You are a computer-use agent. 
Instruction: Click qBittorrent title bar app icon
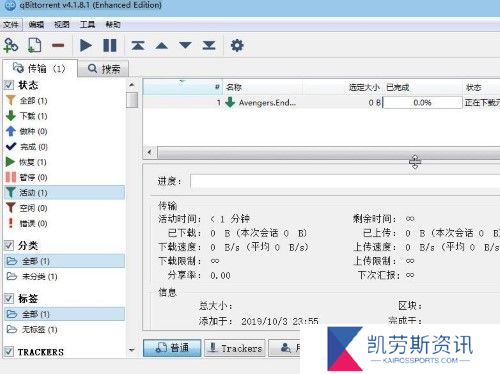(10, 6)
